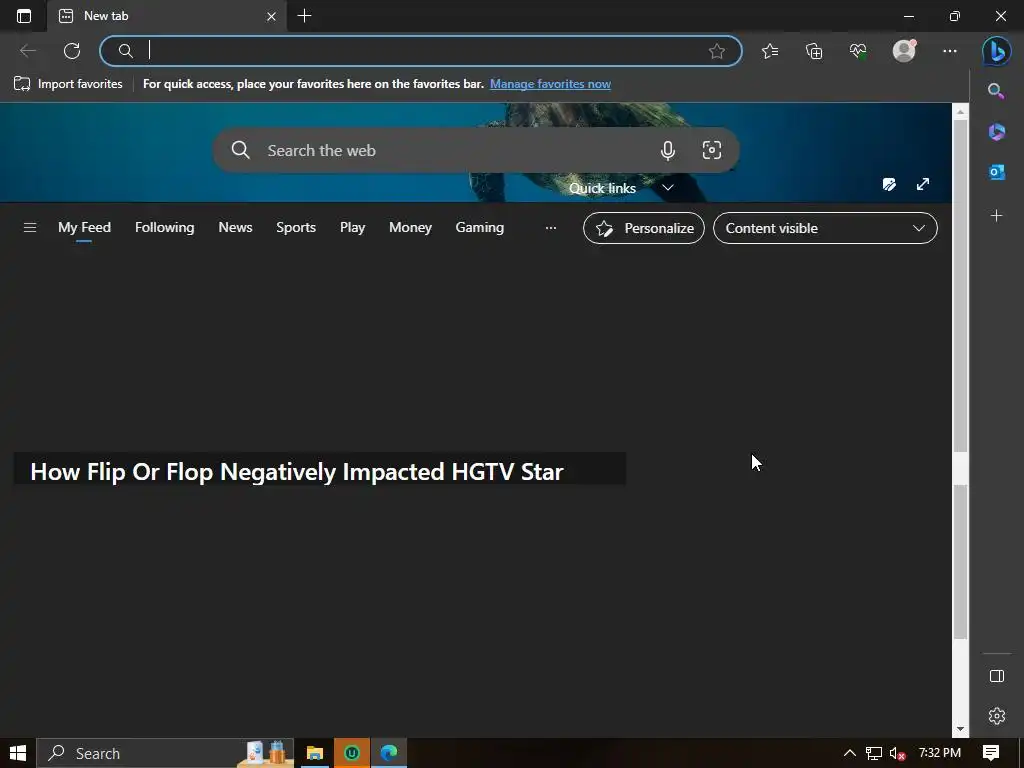Switch to Play tab
The image size is (1024, 768).
[352, 227]
